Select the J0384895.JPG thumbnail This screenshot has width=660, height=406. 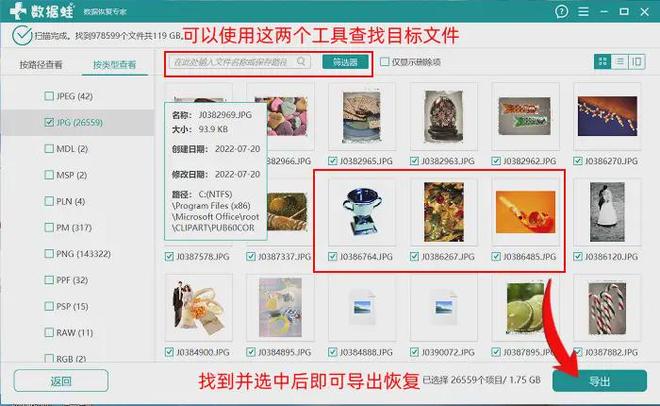[281, 308]
